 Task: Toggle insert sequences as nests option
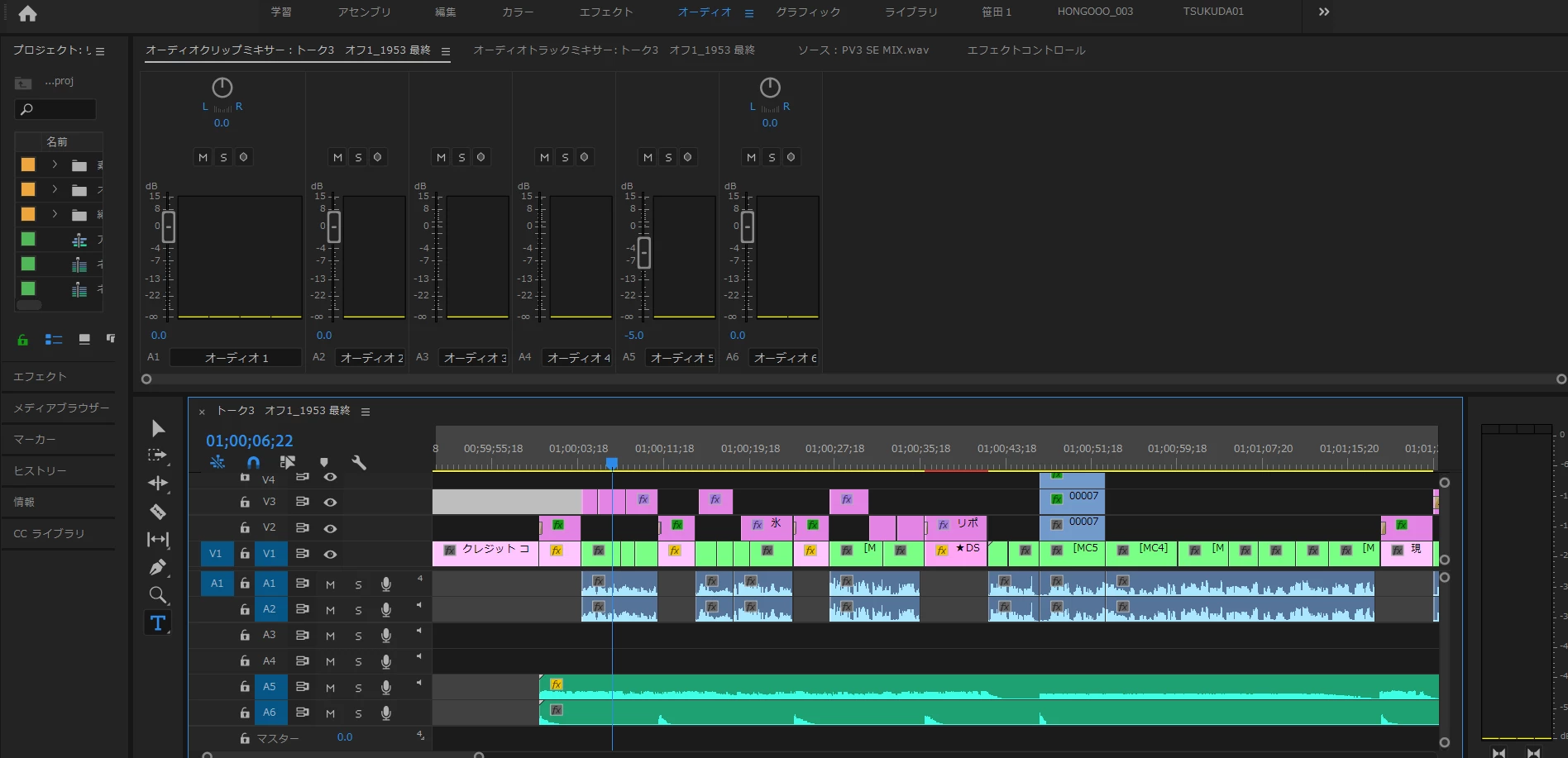coord(218,462)
